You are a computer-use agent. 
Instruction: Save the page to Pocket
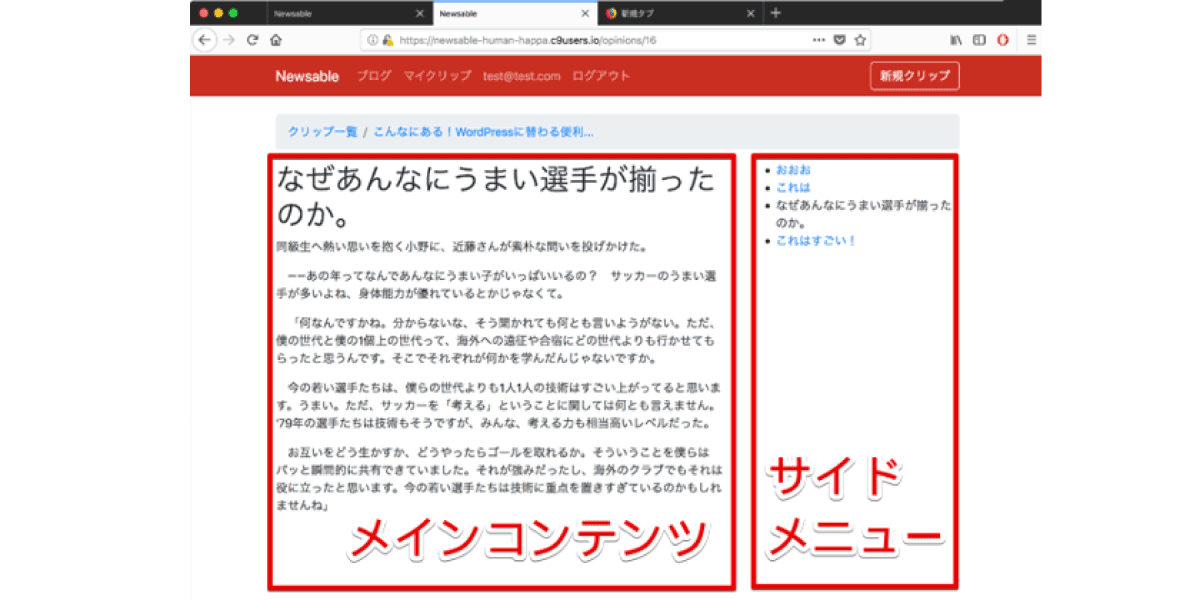(840, 40)
